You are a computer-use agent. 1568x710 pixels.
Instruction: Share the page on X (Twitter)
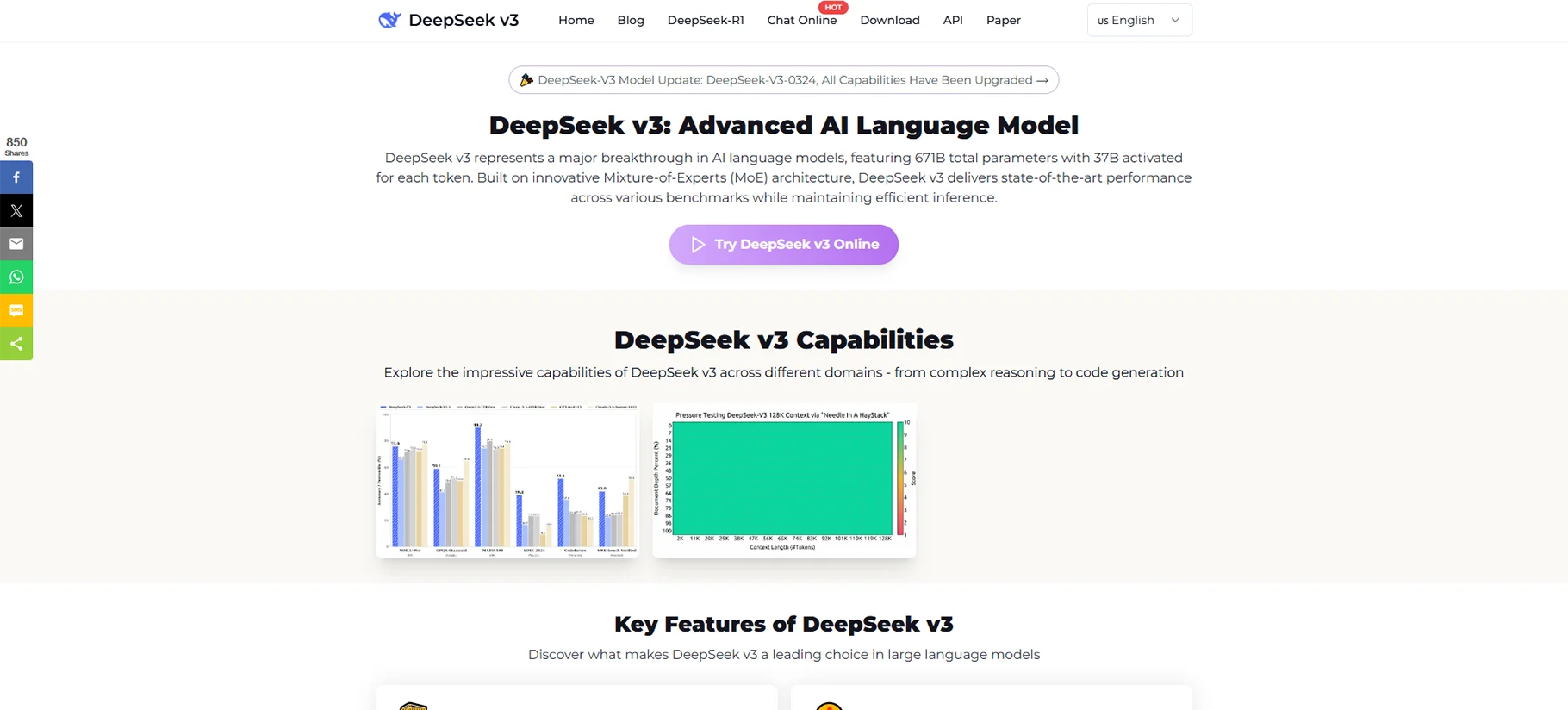click(x=16, y=210)
